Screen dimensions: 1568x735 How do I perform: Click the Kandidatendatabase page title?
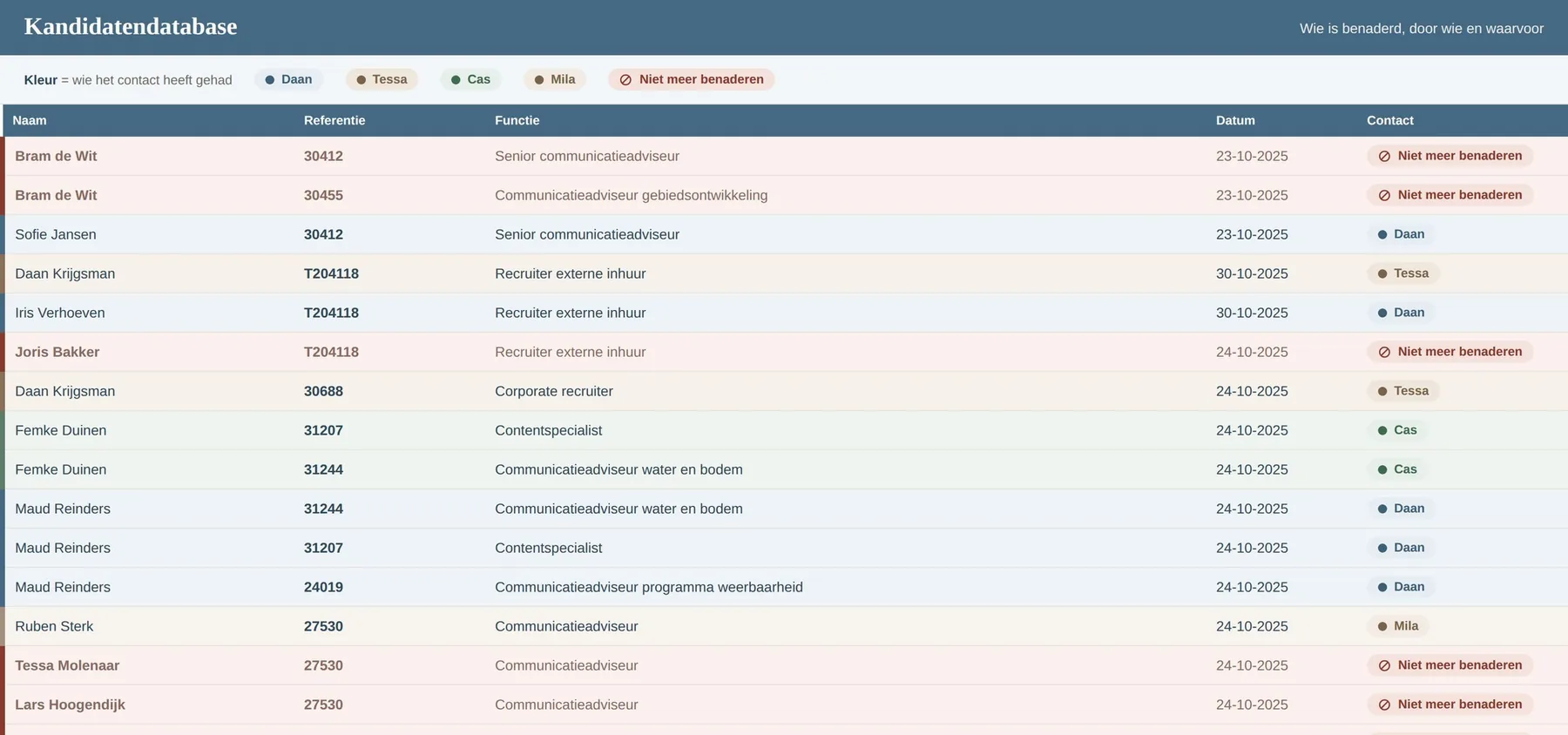(x=131, y=27)
